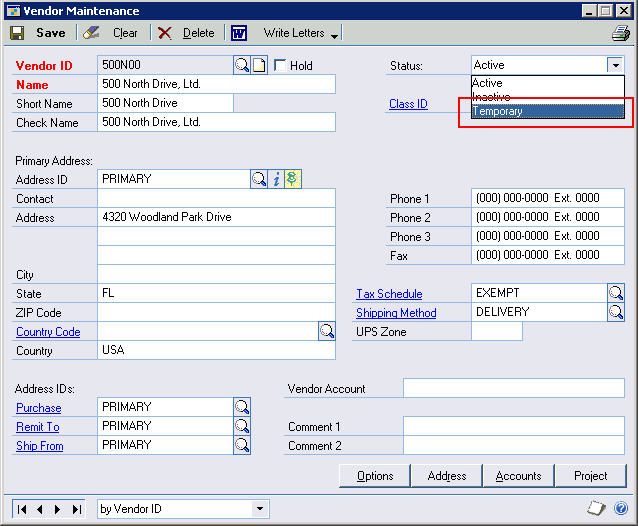Click the blue info icon beside Address ID
Screen dimensions: 638x526
(276, 179)
